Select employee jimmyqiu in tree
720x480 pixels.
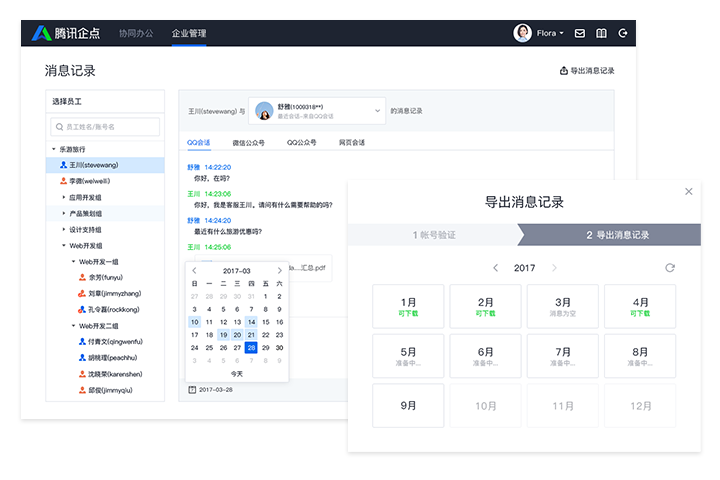(106, 390)
